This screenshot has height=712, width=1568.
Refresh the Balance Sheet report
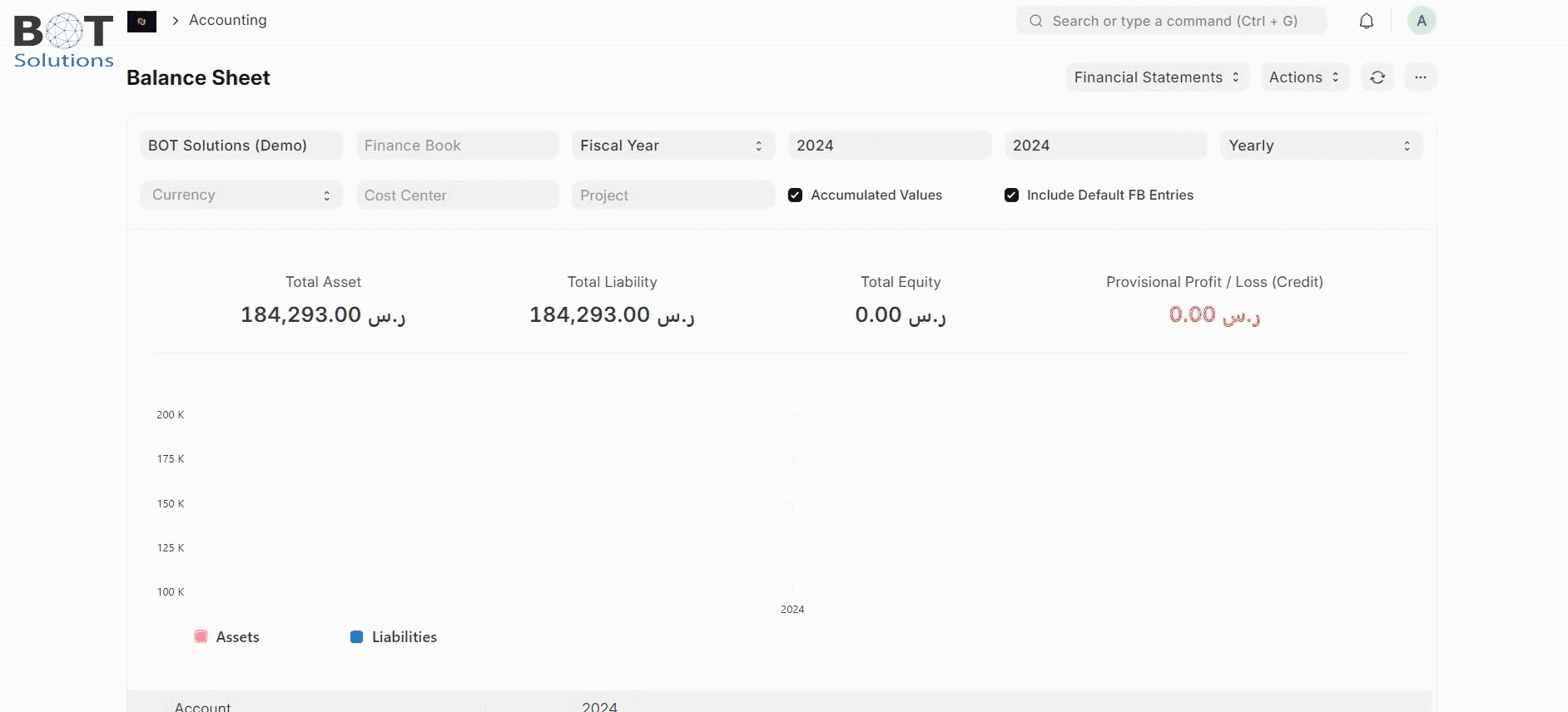click(1377, 77)
